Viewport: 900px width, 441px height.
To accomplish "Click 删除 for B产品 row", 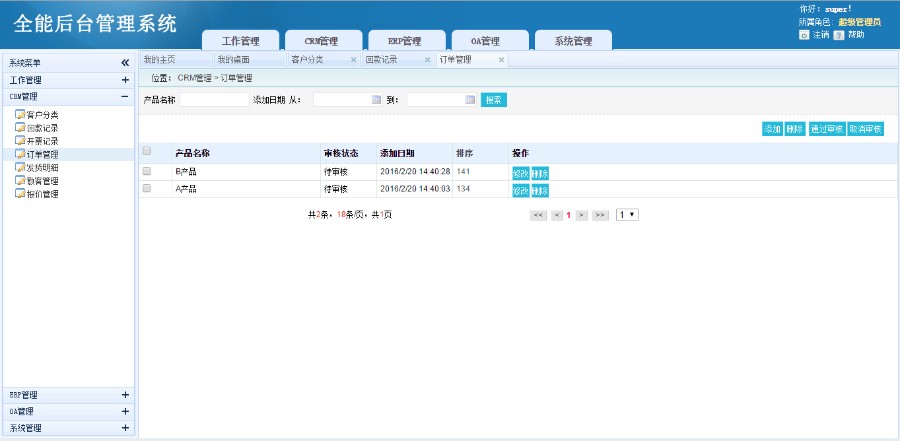I will 540,174.
